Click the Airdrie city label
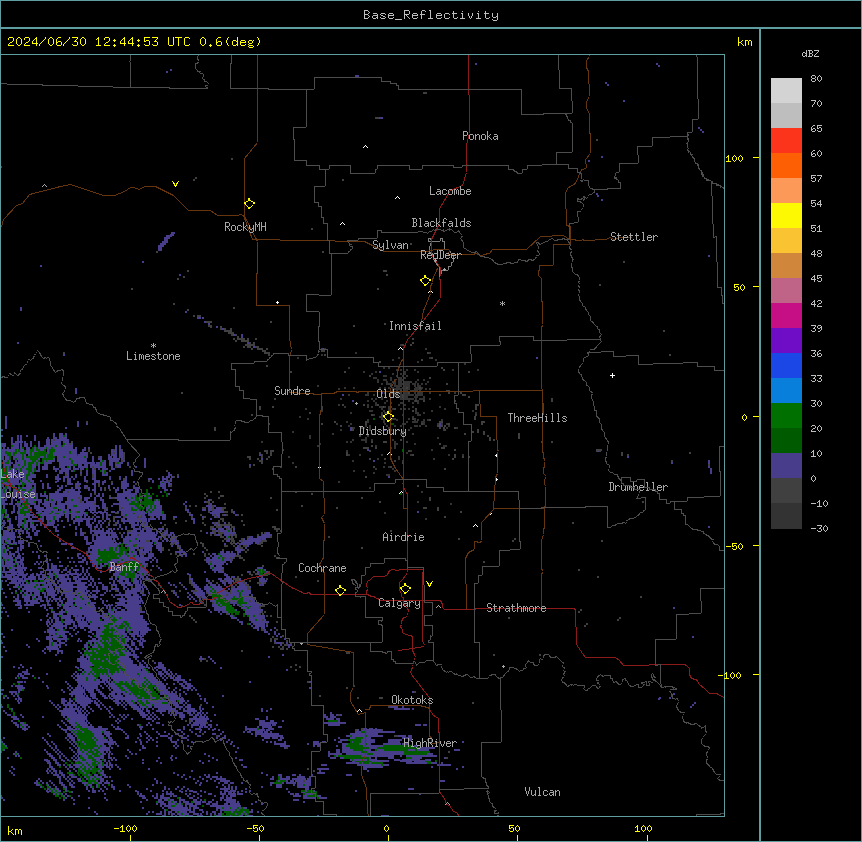Screen dimensions: 862x842 (x=404, y=537)
